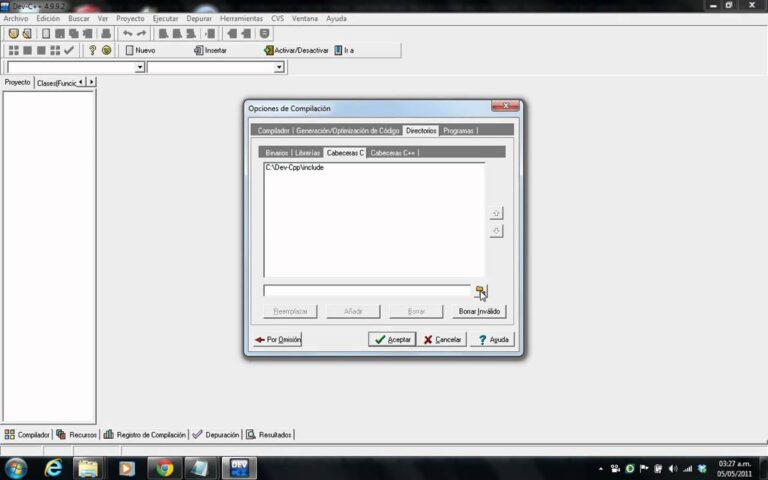The height and width of the screenshot is (480, 768).
Task: Click the Por Omisión button
Action: pos(278,339)
